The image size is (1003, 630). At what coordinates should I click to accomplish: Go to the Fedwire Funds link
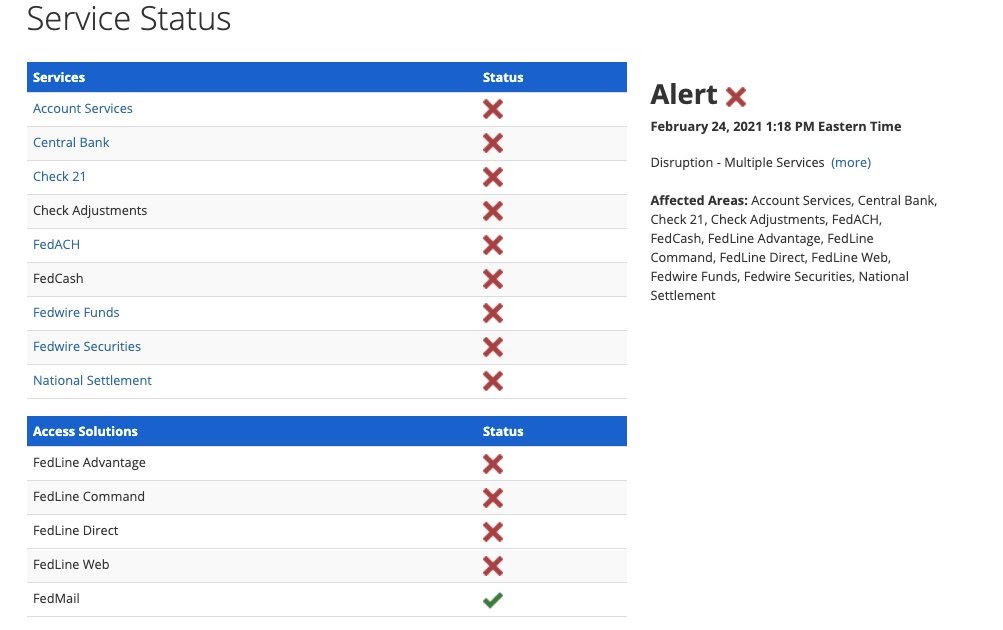pos(76,313)
